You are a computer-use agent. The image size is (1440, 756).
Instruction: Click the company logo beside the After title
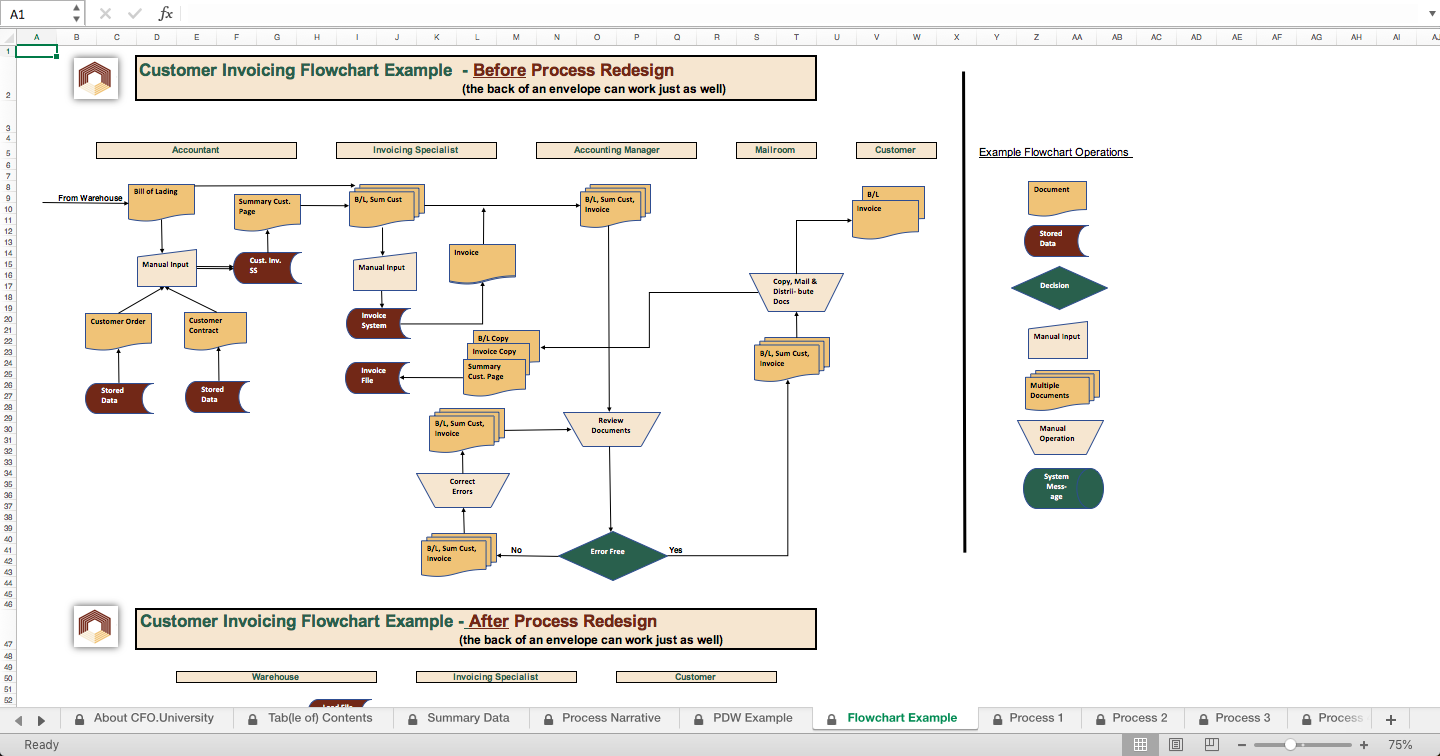(x=96, y=627)
